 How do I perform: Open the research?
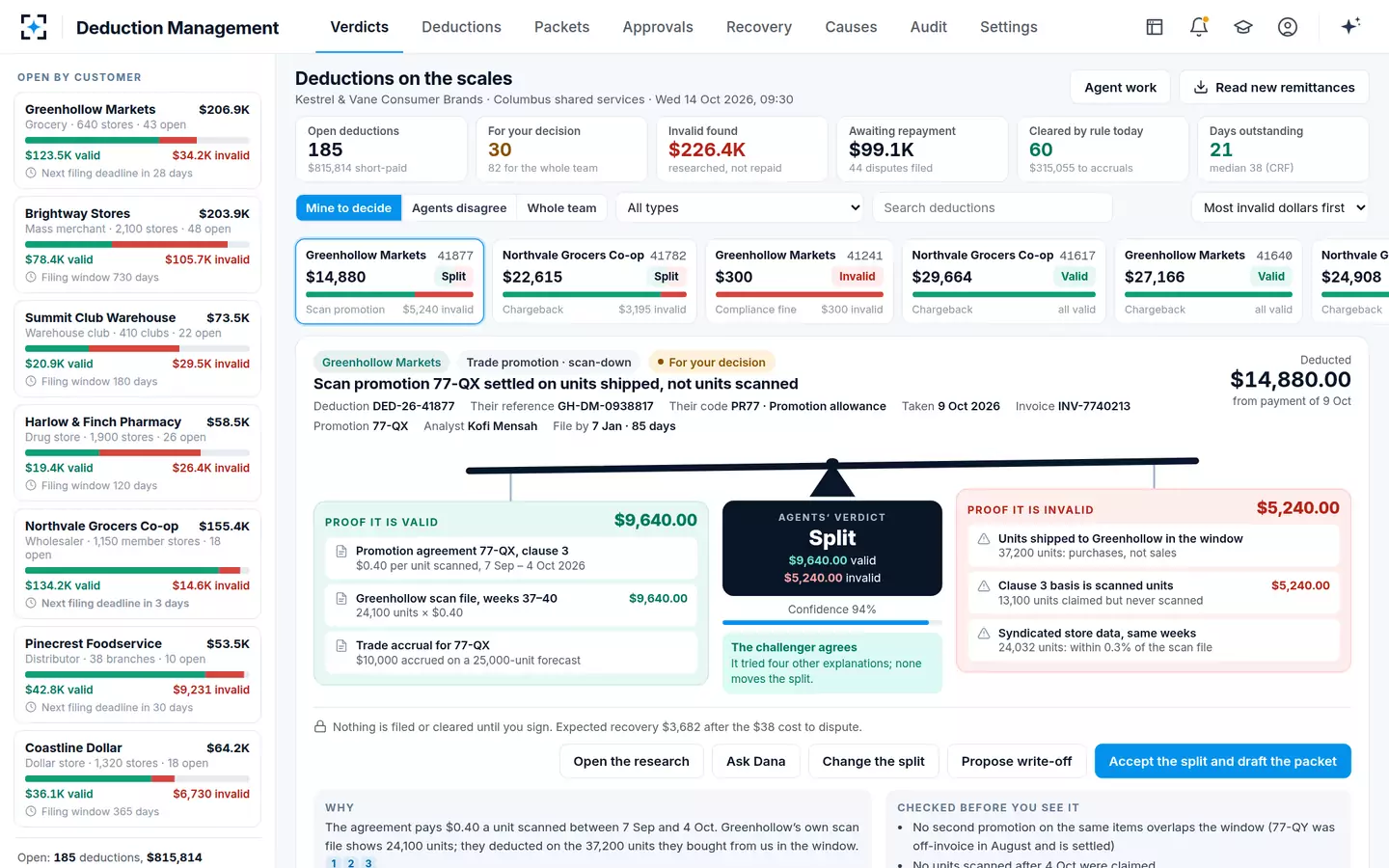pyautogui.click(x=631, y=761)
